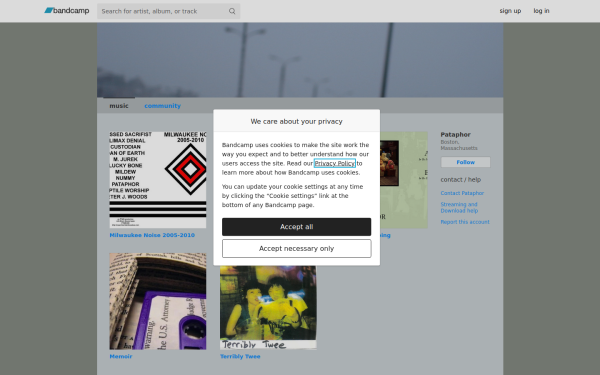
Task: Follow the artist Pataphor
Action: (465, 162)
